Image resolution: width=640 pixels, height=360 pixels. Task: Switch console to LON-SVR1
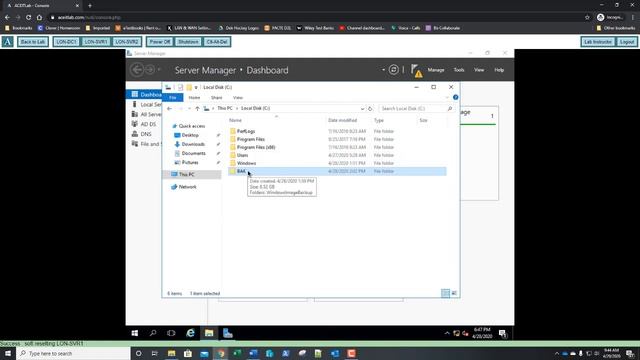click(x=96, y=42)
